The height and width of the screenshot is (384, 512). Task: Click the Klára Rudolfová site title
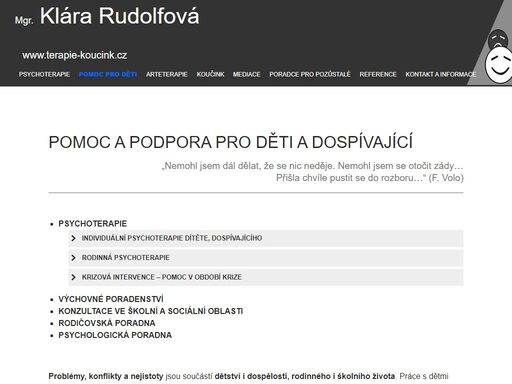click(x=120, y=16)
